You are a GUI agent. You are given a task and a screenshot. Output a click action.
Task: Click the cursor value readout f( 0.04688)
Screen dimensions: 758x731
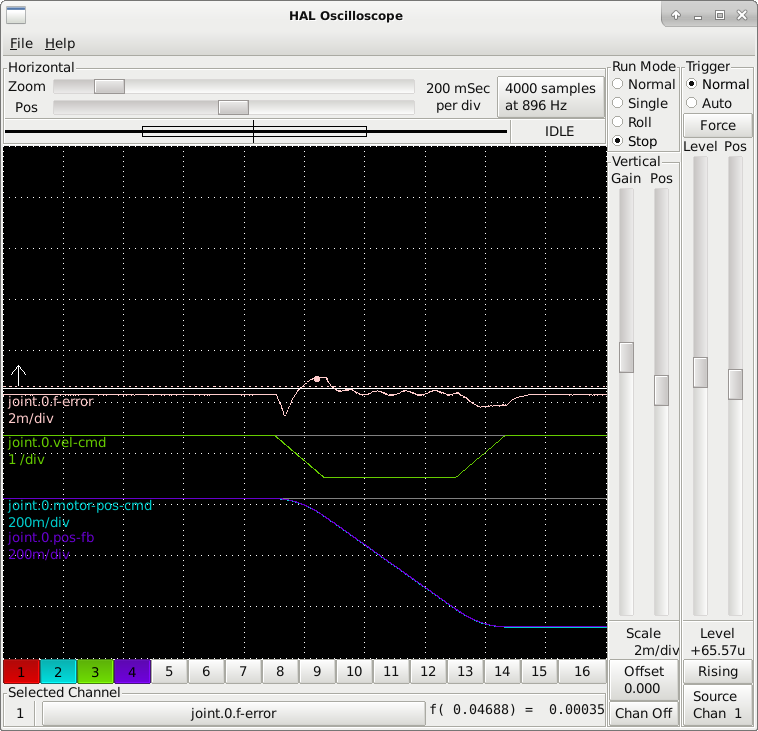517,710
